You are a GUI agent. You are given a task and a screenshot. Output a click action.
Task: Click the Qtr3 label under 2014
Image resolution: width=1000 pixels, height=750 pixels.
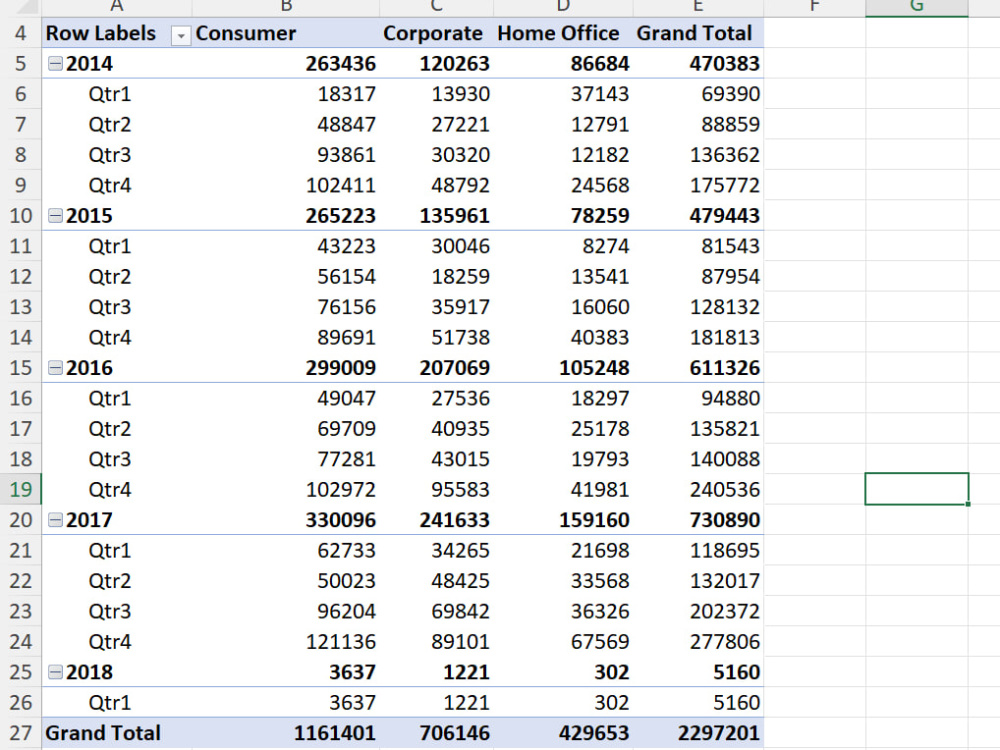(x=110, y=154)
